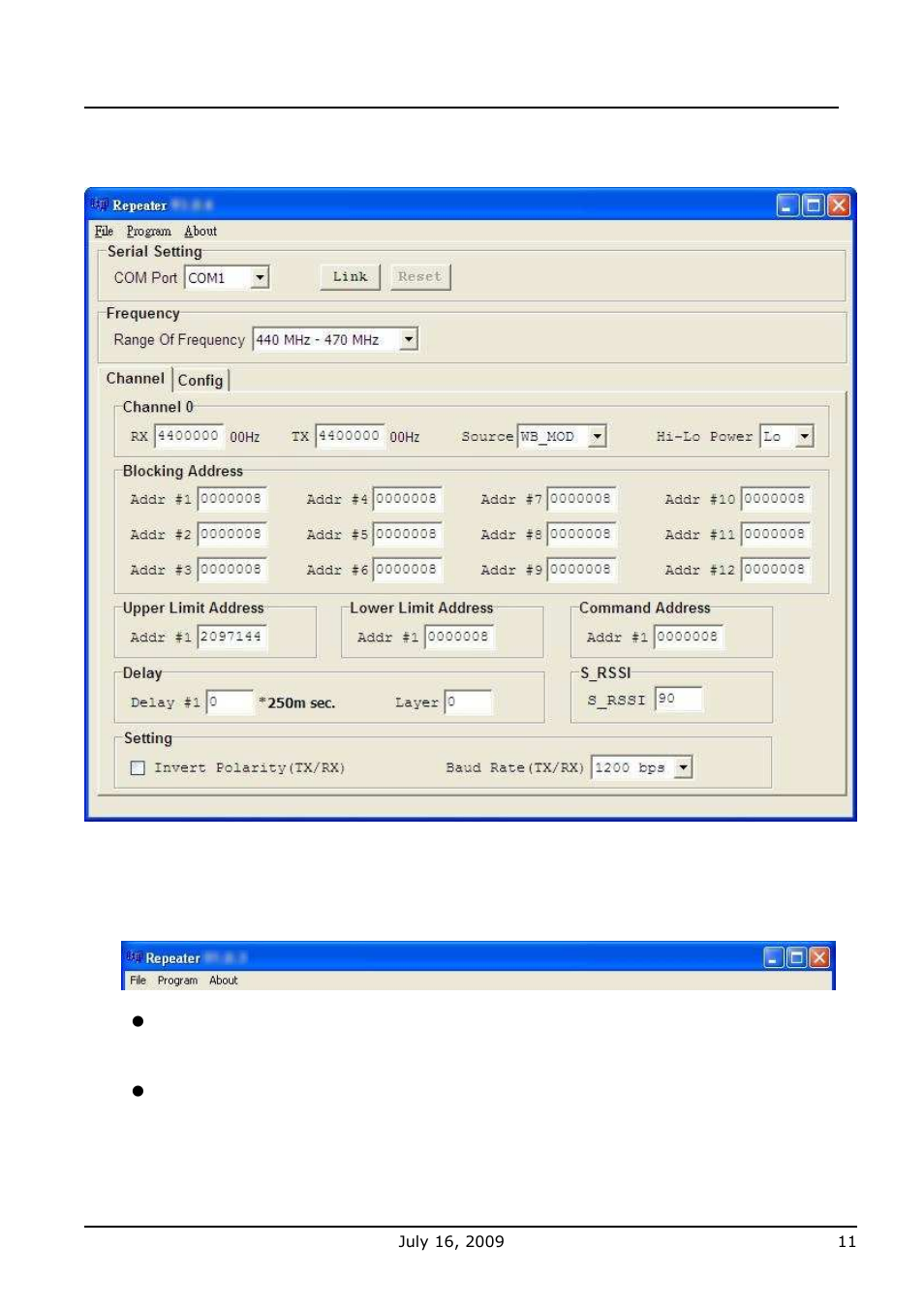Open the Source WB_MOD dropdown
This screenshot has height=1309, width=924.
click(x=598, y=436)
